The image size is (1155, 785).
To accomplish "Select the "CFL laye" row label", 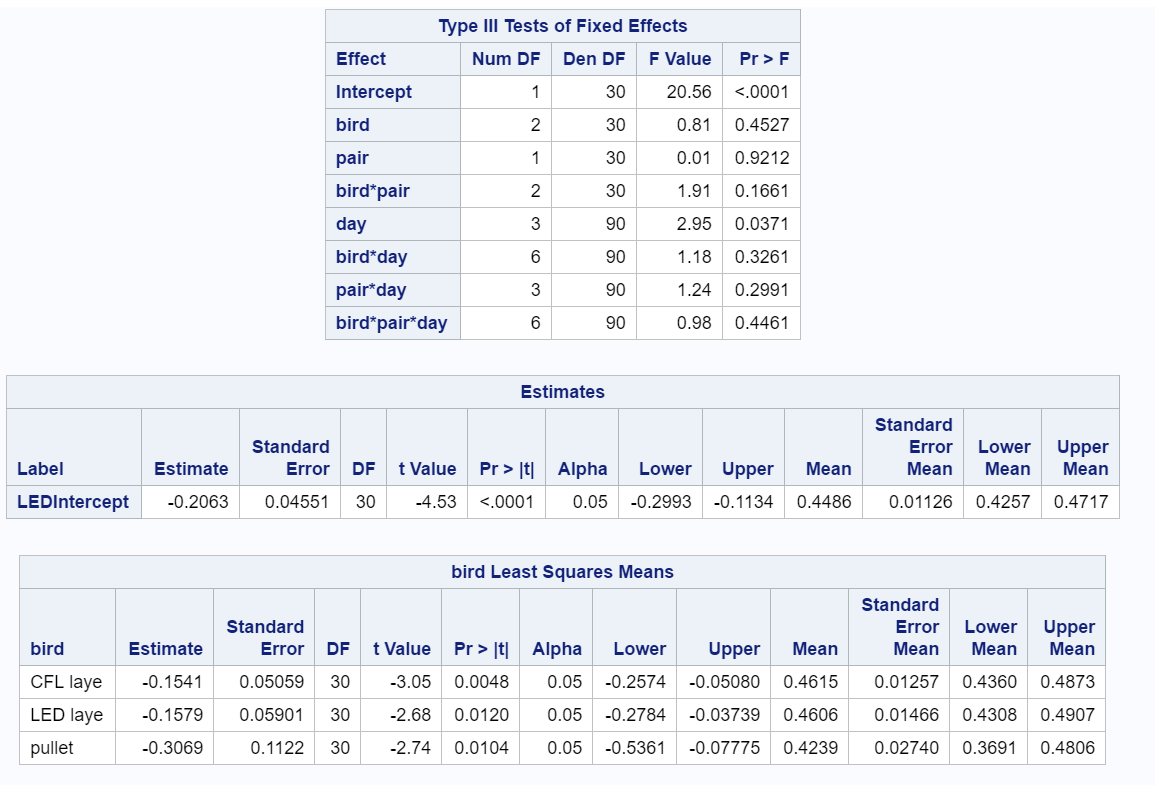I will point(67,682).
